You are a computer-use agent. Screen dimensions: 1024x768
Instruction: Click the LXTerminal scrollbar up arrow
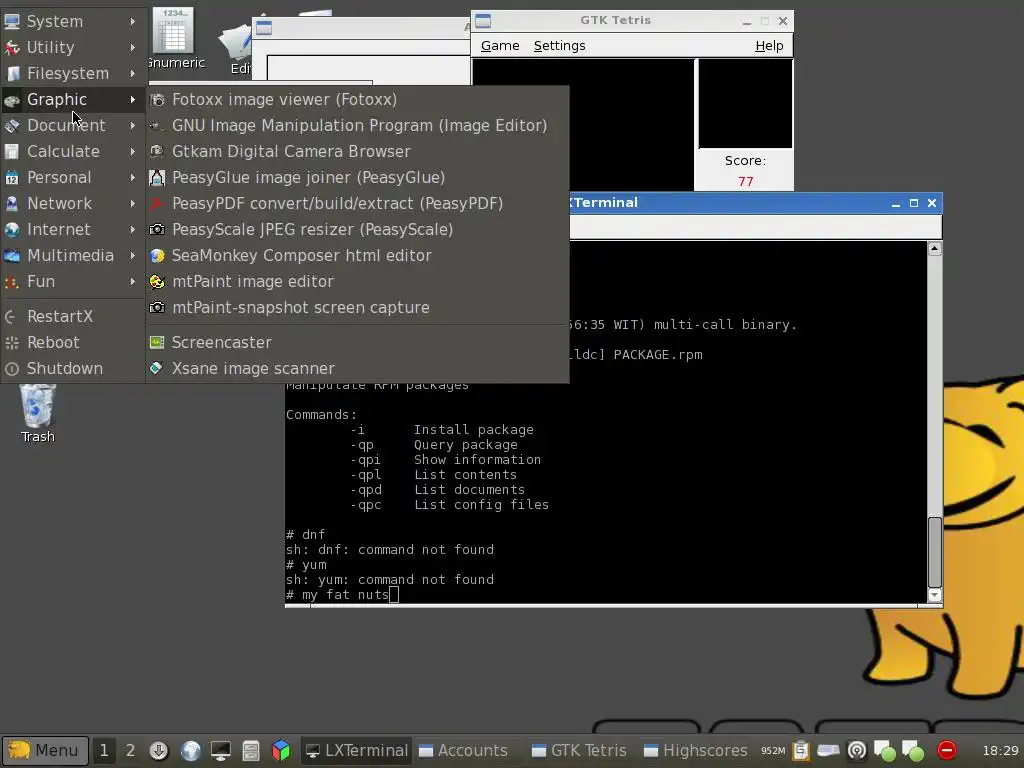(935, 249)
